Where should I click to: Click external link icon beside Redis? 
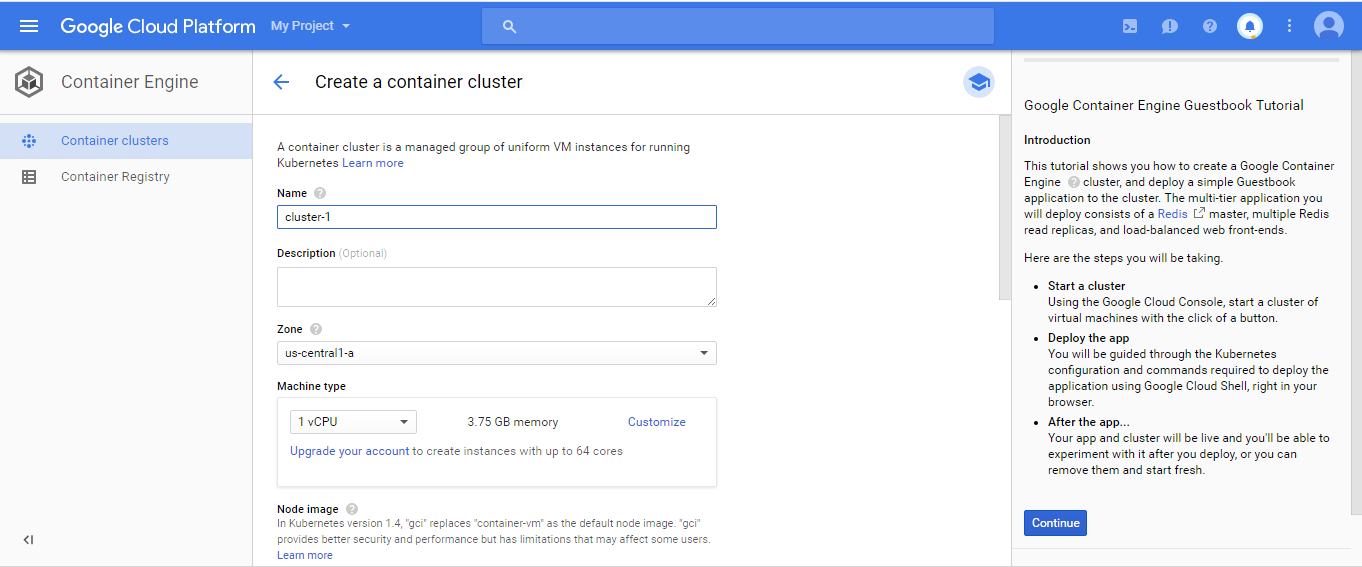tap(1199, 214)
